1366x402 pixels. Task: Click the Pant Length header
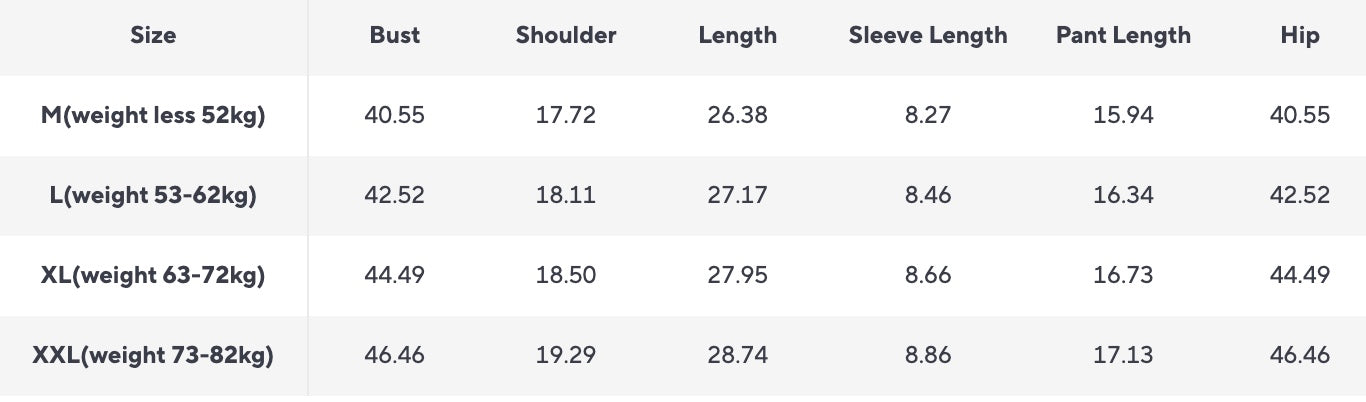coord(1123,36)
